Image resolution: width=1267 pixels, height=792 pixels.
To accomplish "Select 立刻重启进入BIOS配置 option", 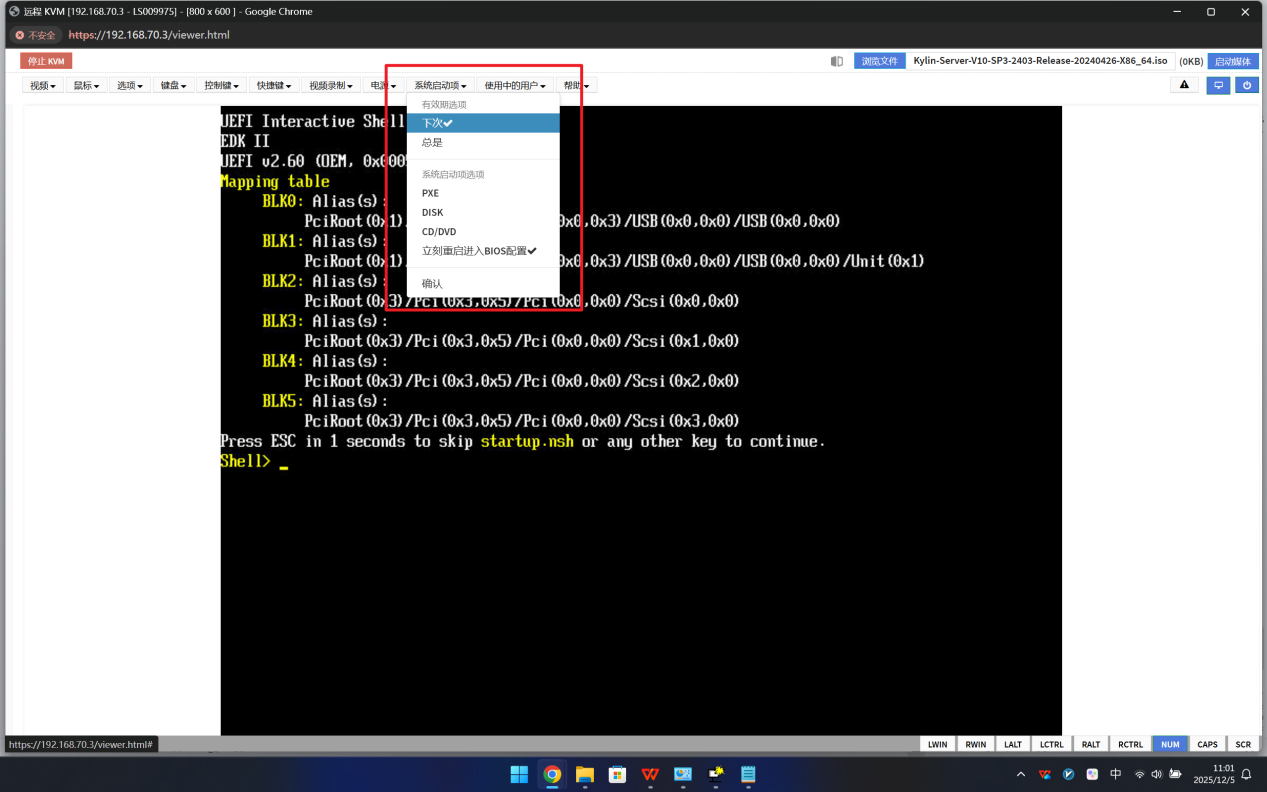I will coord(483,251).
